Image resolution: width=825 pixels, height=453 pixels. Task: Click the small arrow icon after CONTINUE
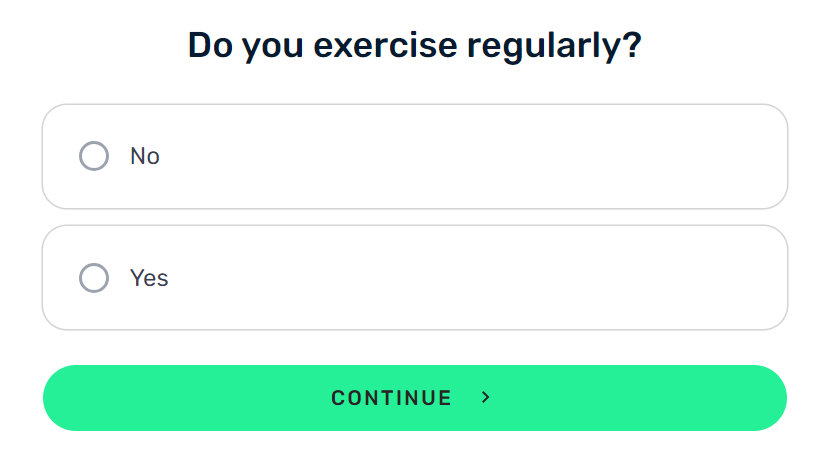coord(486,398)
